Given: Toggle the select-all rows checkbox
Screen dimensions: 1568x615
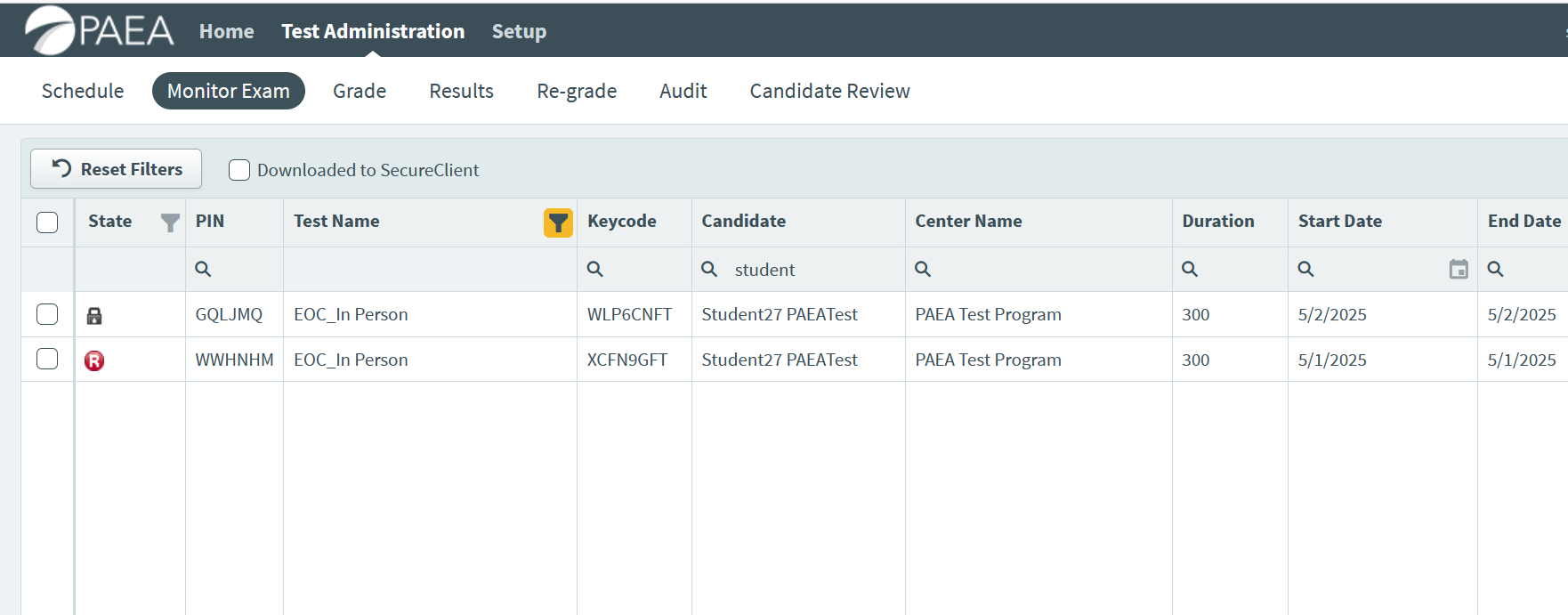Looking at the screenshot, I should click(x=47, y=223).
